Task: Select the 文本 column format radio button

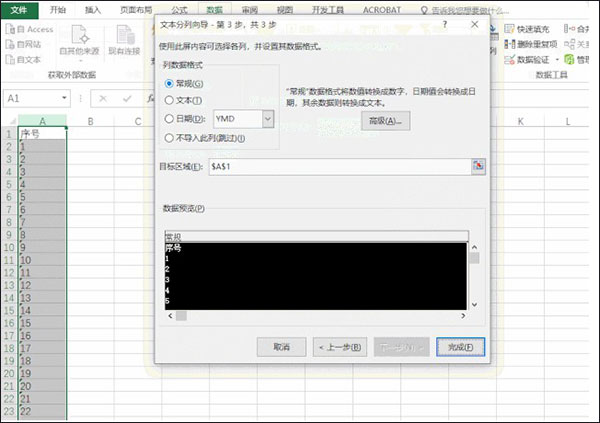Action: click(x=168, y=100)
